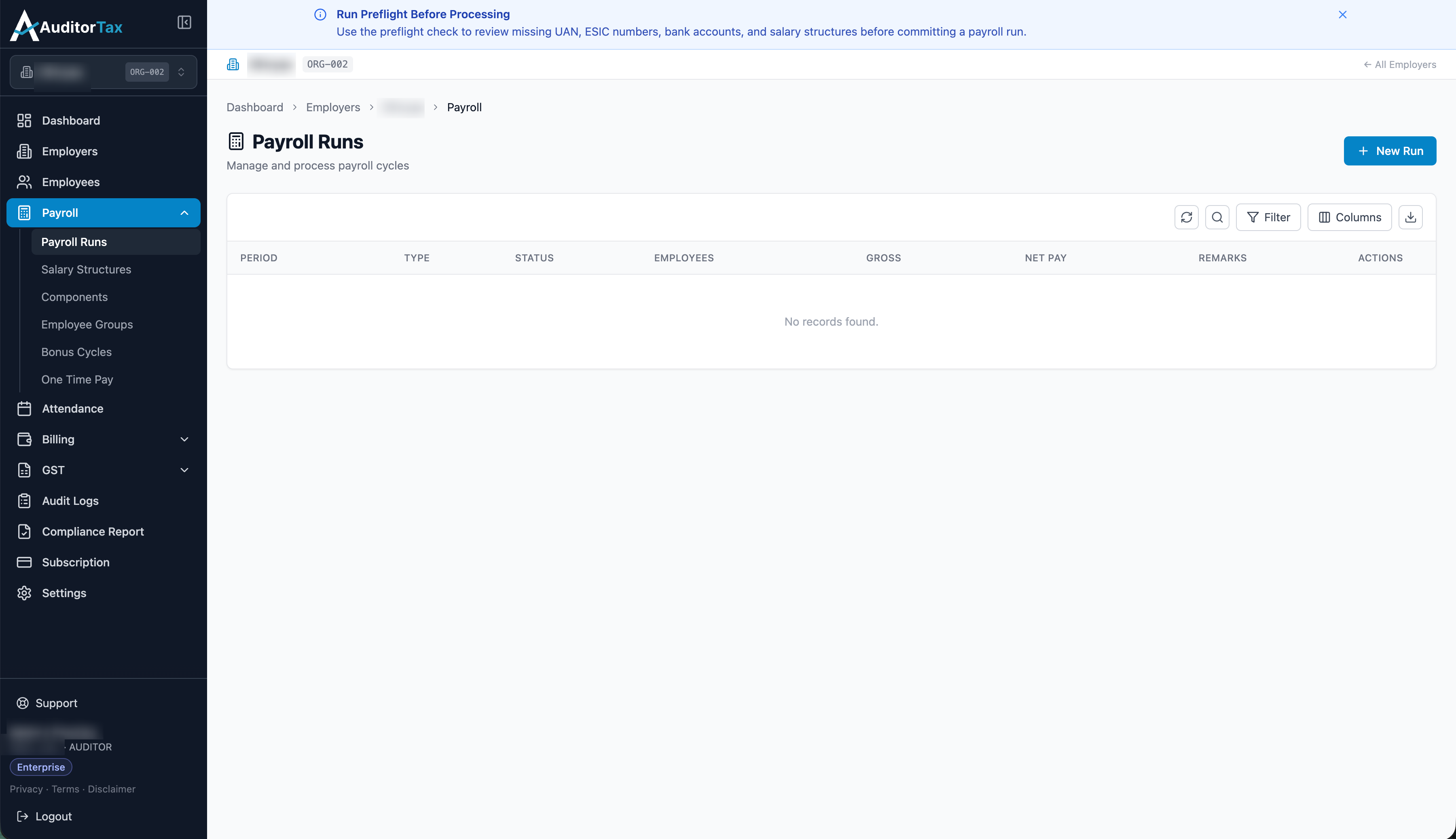Collapse the sidebar using the panel icon
The image size is (1456, 839).
184,23
